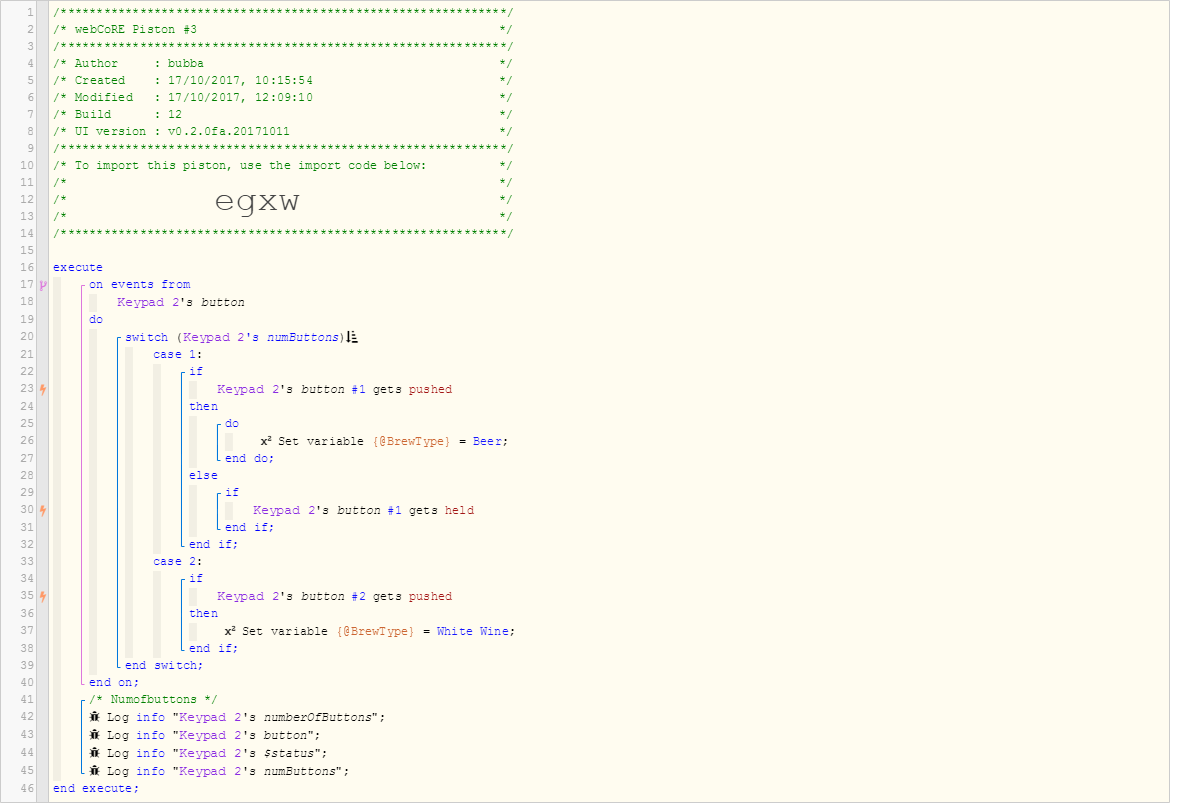Image resolution: width=1178 pixels, height=811 pixels.
Task: Click the import code "egxw"
Action: 257,201
